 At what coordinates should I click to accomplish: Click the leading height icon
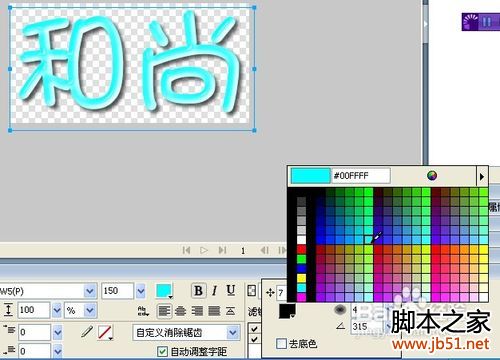tap(8, 310)
